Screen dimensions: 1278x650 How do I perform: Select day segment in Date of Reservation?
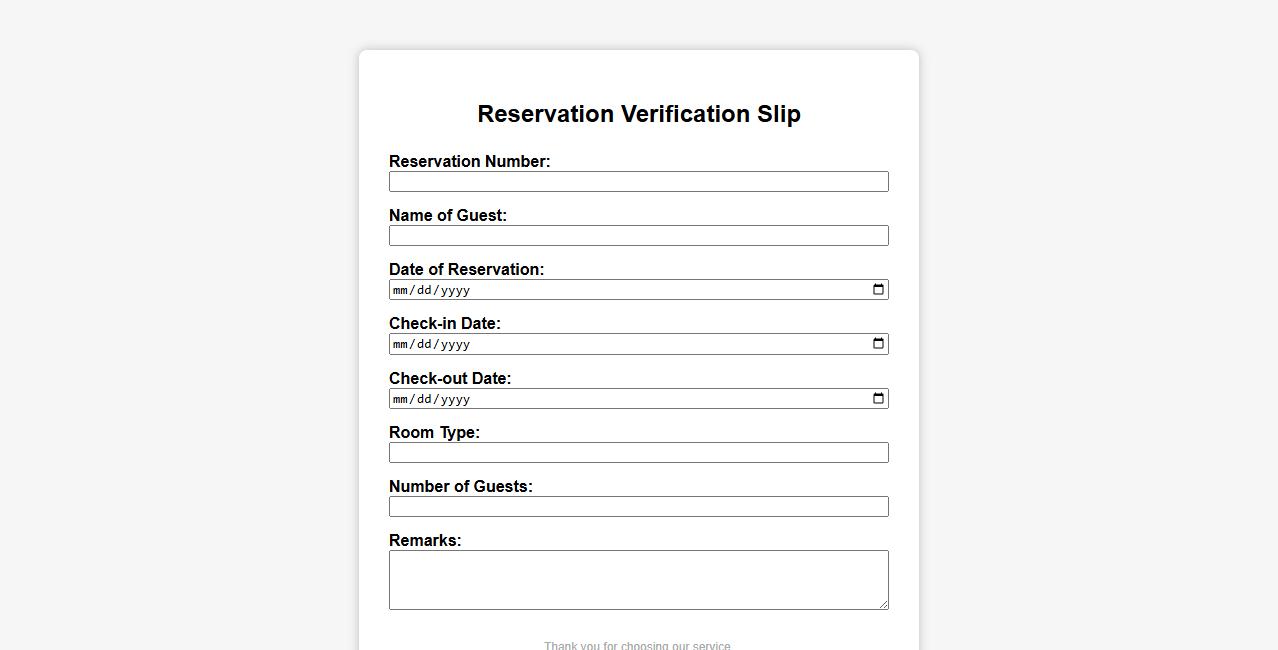[424, 291]
